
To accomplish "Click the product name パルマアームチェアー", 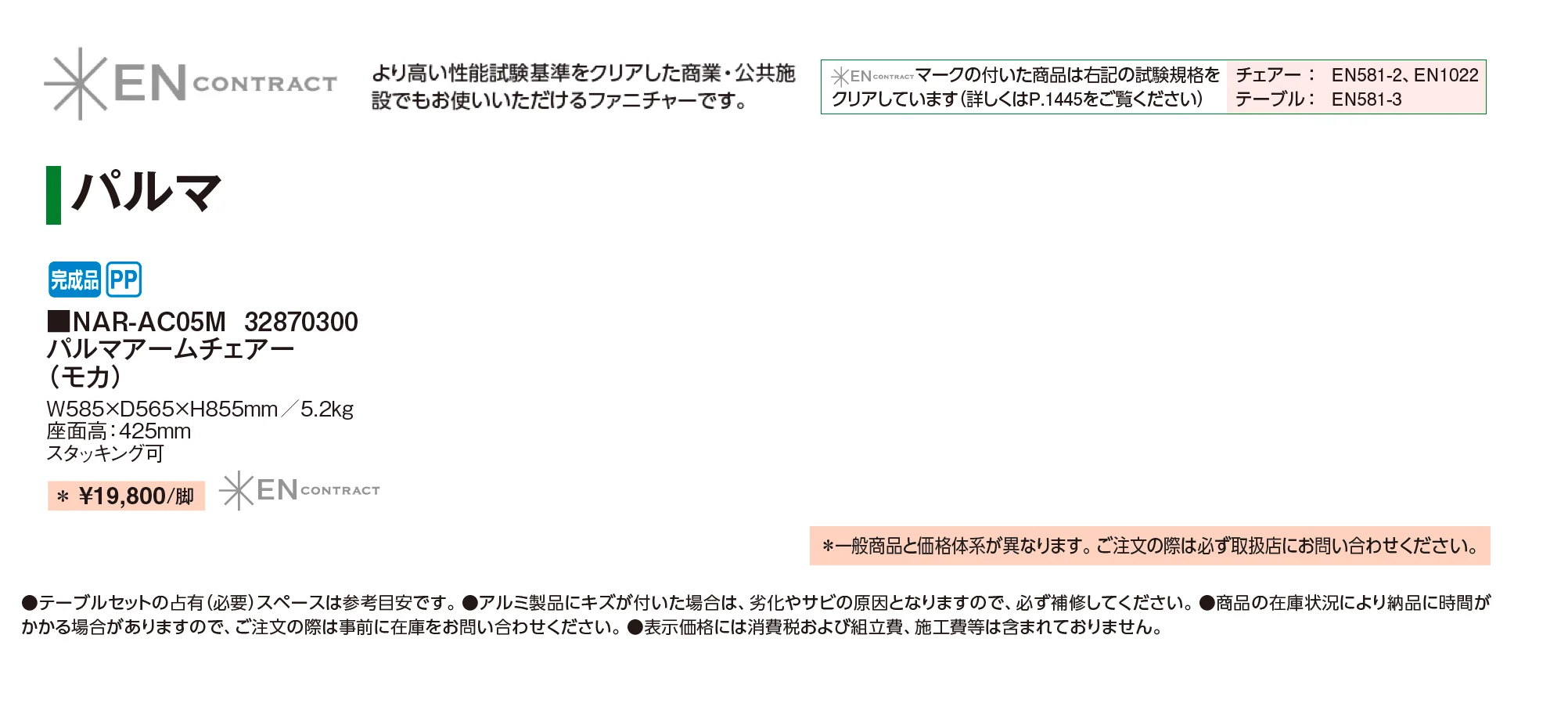I will tap(171, 349).
